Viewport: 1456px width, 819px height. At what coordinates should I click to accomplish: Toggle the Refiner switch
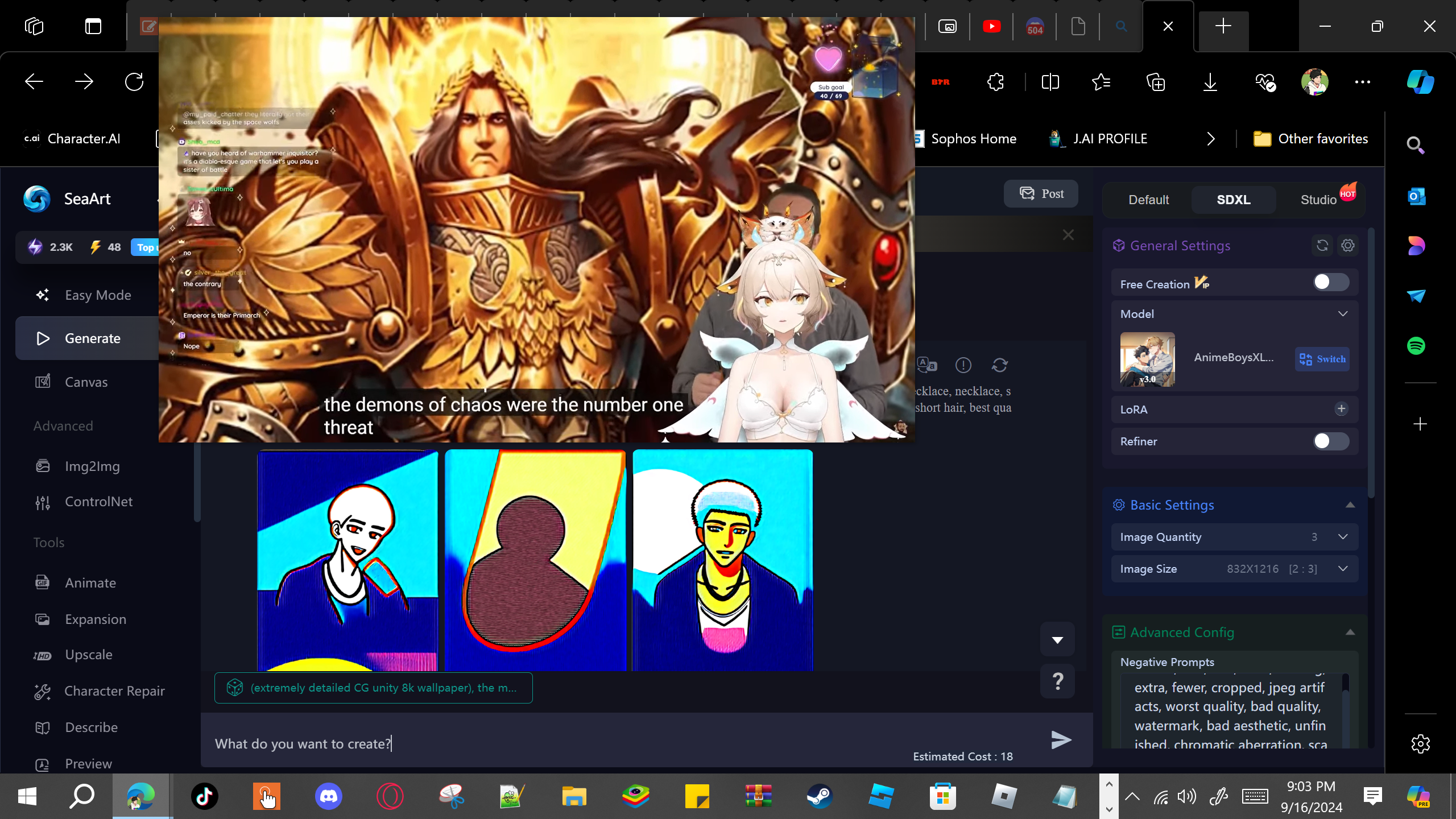[x=1331, y=441]
